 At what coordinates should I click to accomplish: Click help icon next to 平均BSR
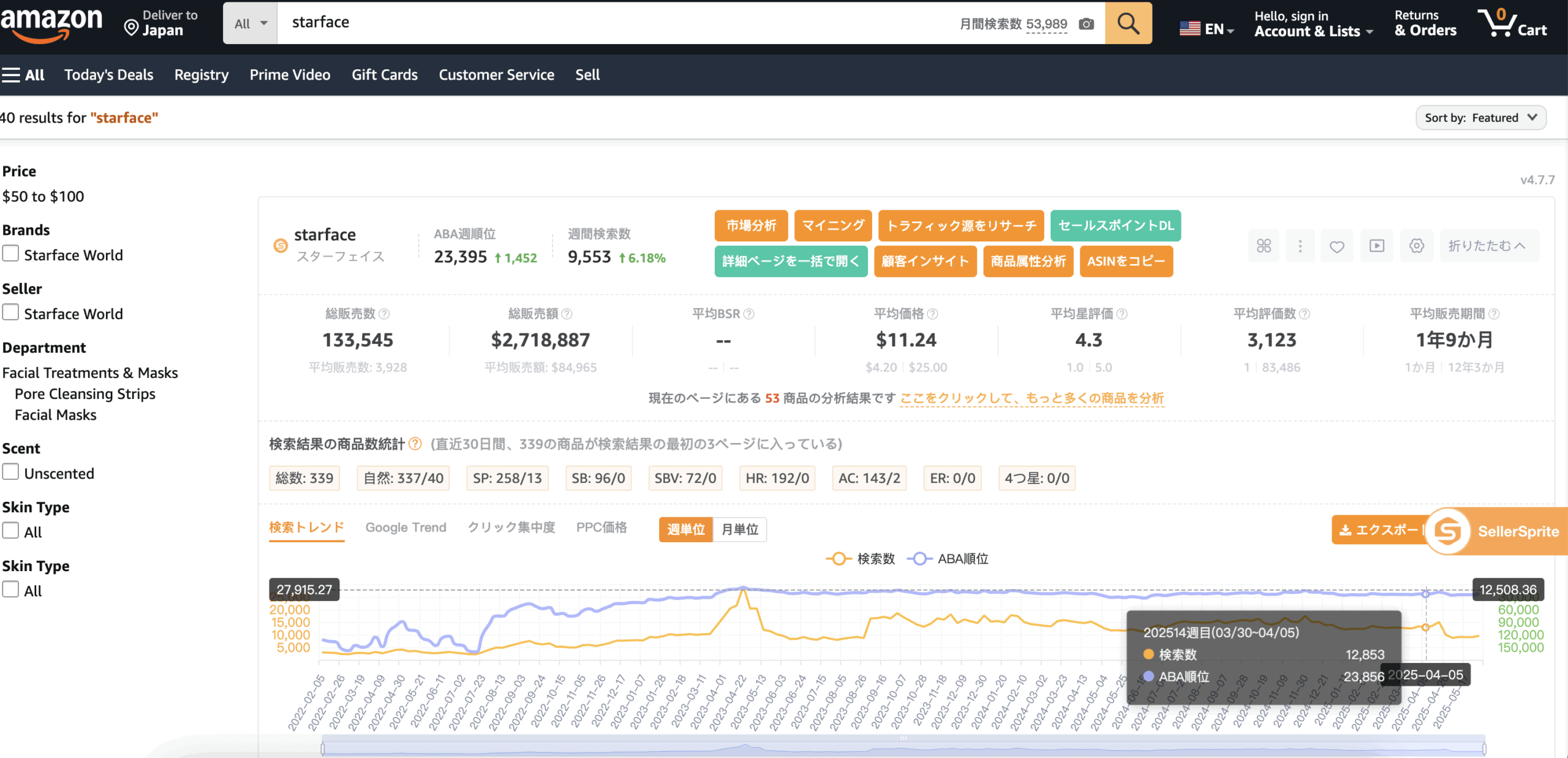749,314
